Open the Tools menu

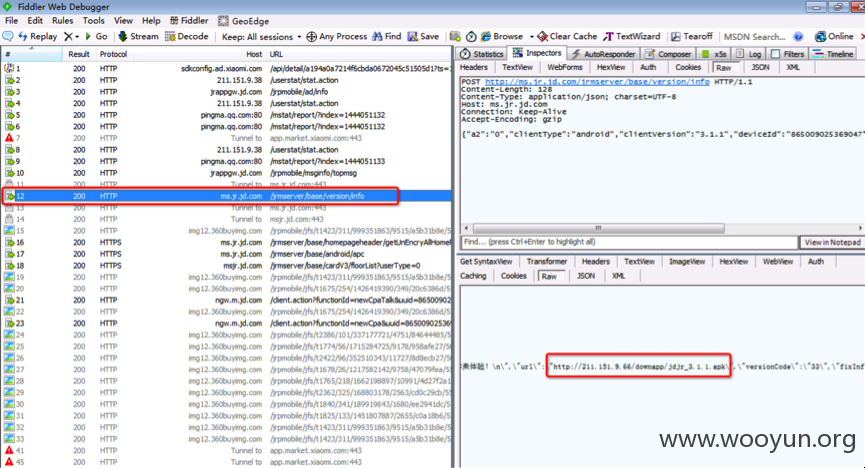(x=93, y=20)
